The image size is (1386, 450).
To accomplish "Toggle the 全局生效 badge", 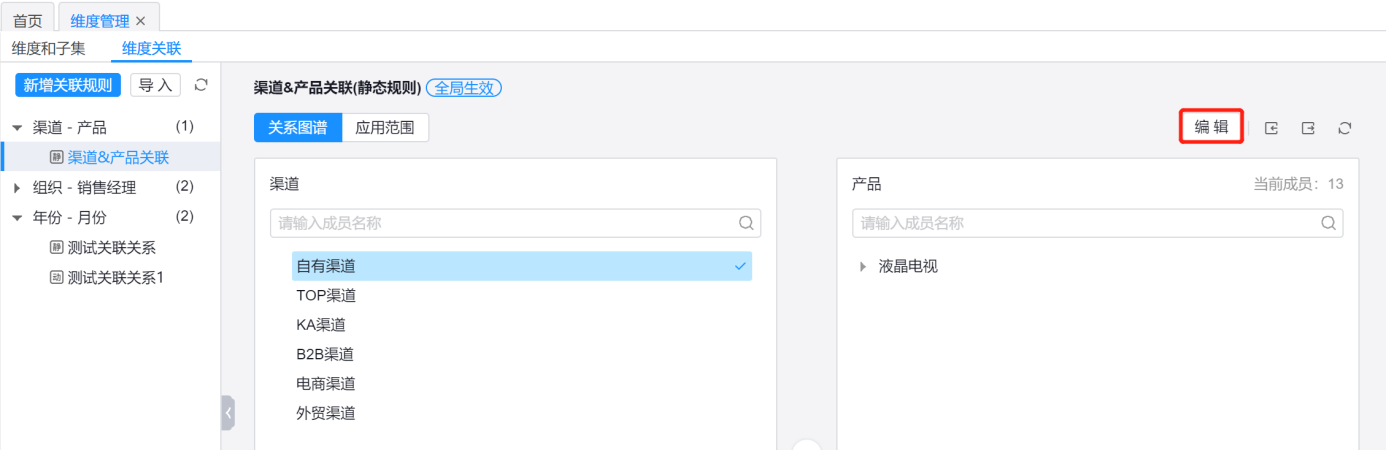I will [463, 88].
